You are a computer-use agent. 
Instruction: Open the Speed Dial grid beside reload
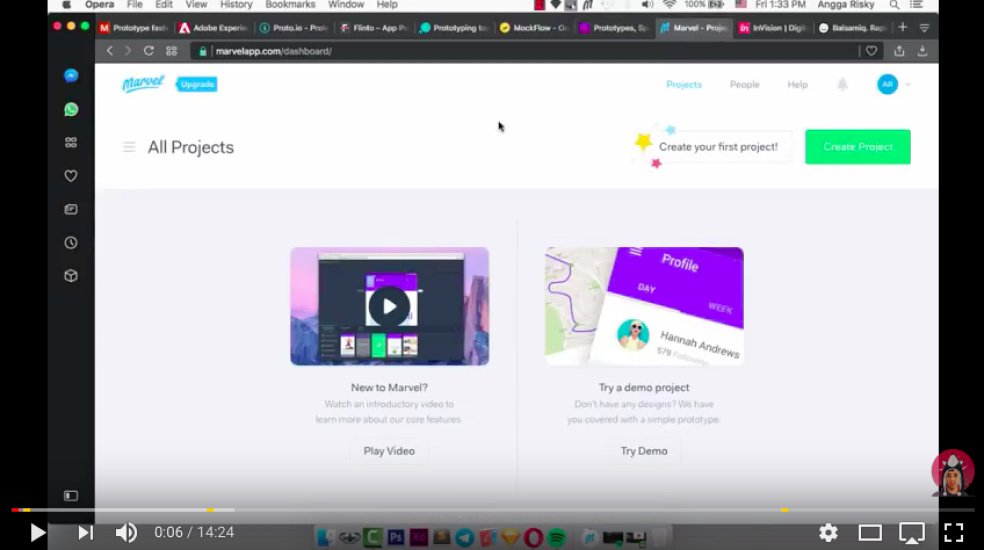[x=171, y=51]
